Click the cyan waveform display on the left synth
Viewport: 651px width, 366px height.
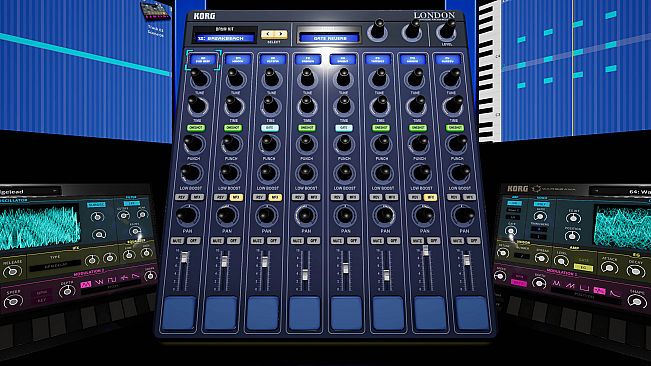(40, 226)
